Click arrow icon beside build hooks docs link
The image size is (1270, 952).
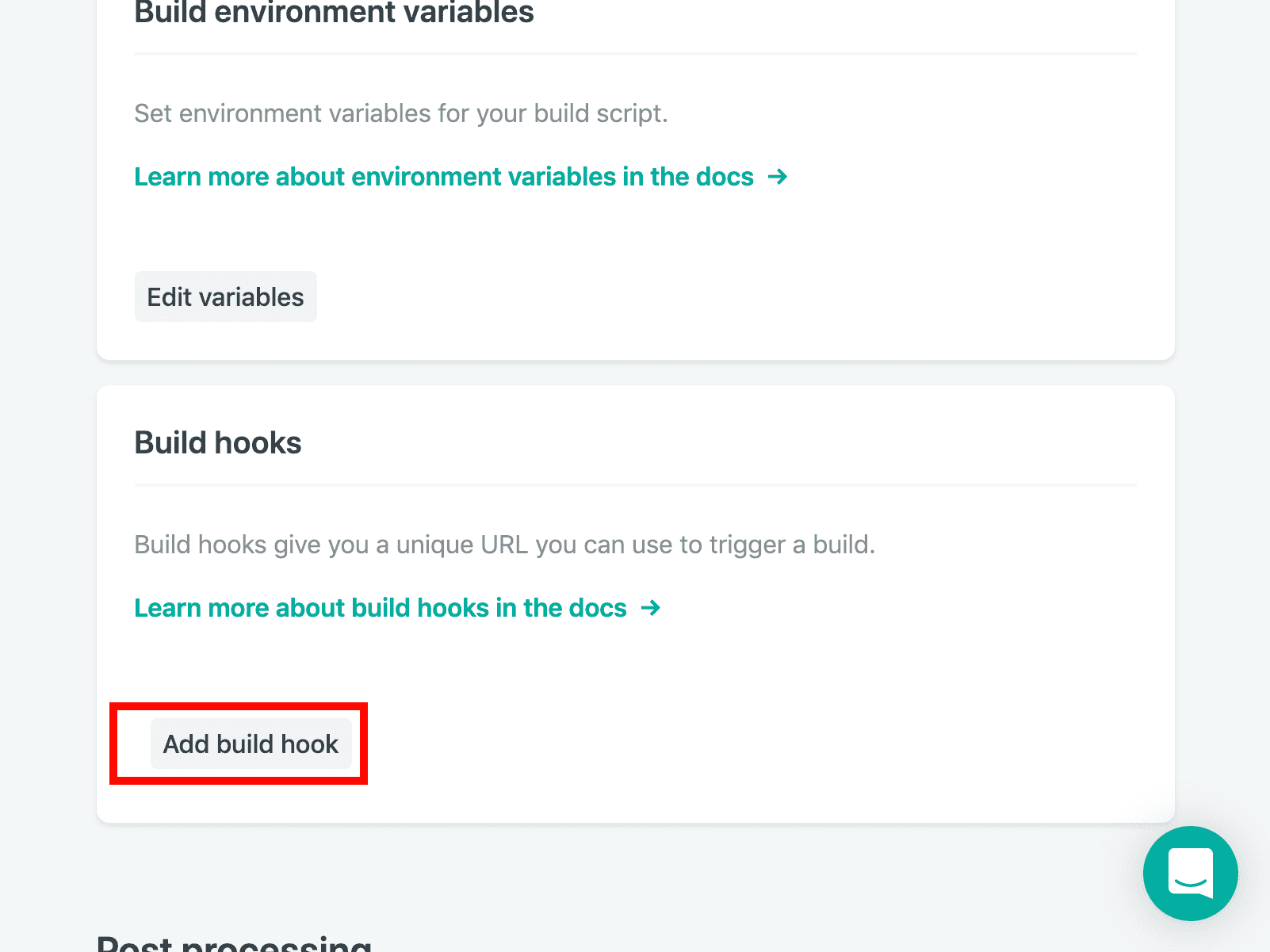pos(651,608)
